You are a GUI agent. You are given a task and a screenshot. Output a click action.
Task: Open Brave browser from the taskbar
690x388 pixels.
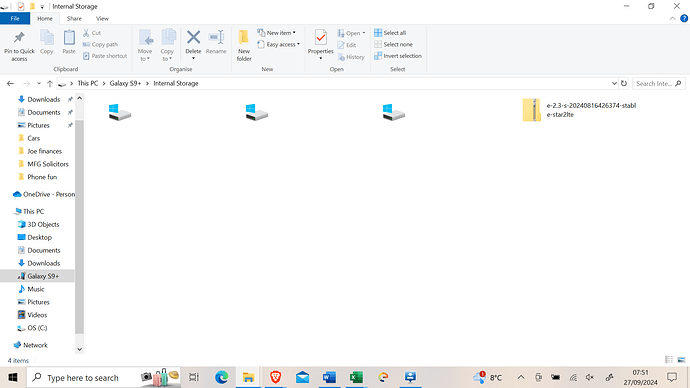pos(275,377)
